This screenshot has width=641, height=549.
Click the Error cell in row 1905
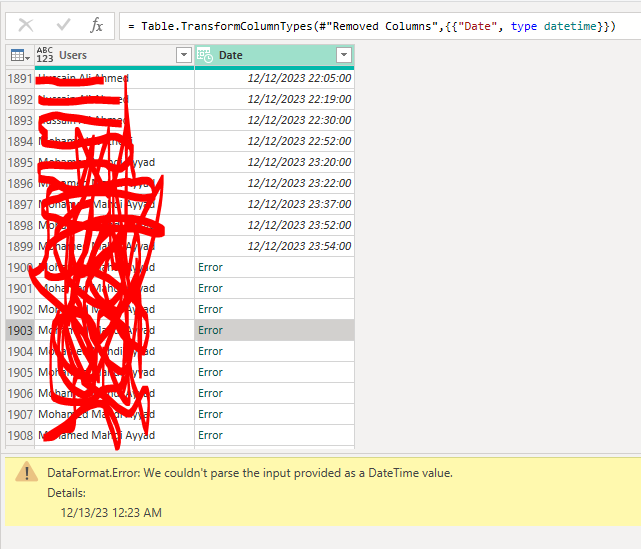coord(274,372)
